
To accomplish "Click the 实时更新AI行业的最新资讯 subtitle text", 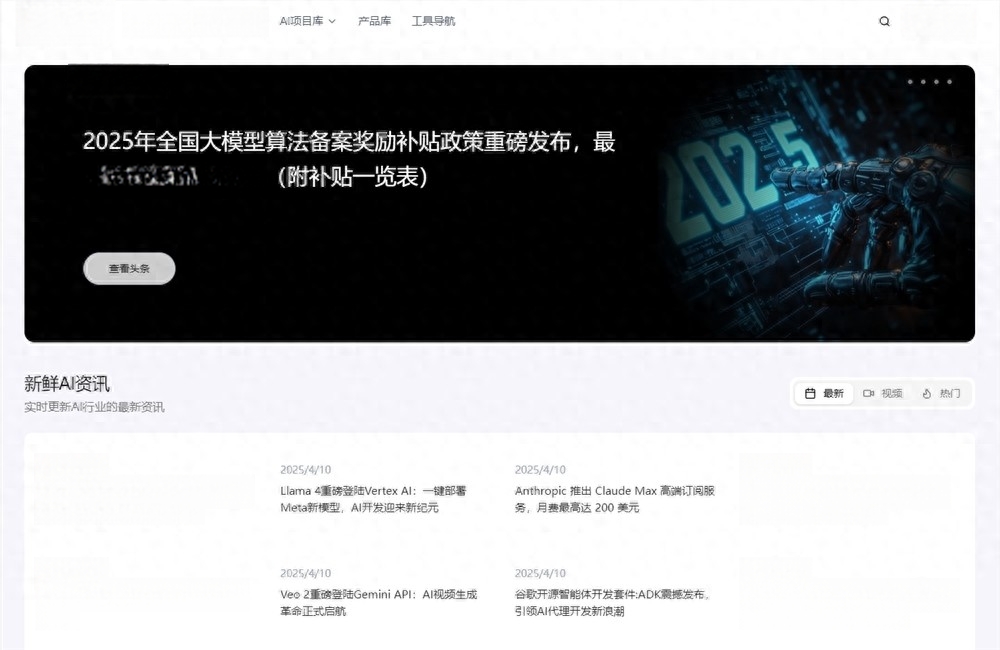I will pyautogui.click(x=94, y=407).
